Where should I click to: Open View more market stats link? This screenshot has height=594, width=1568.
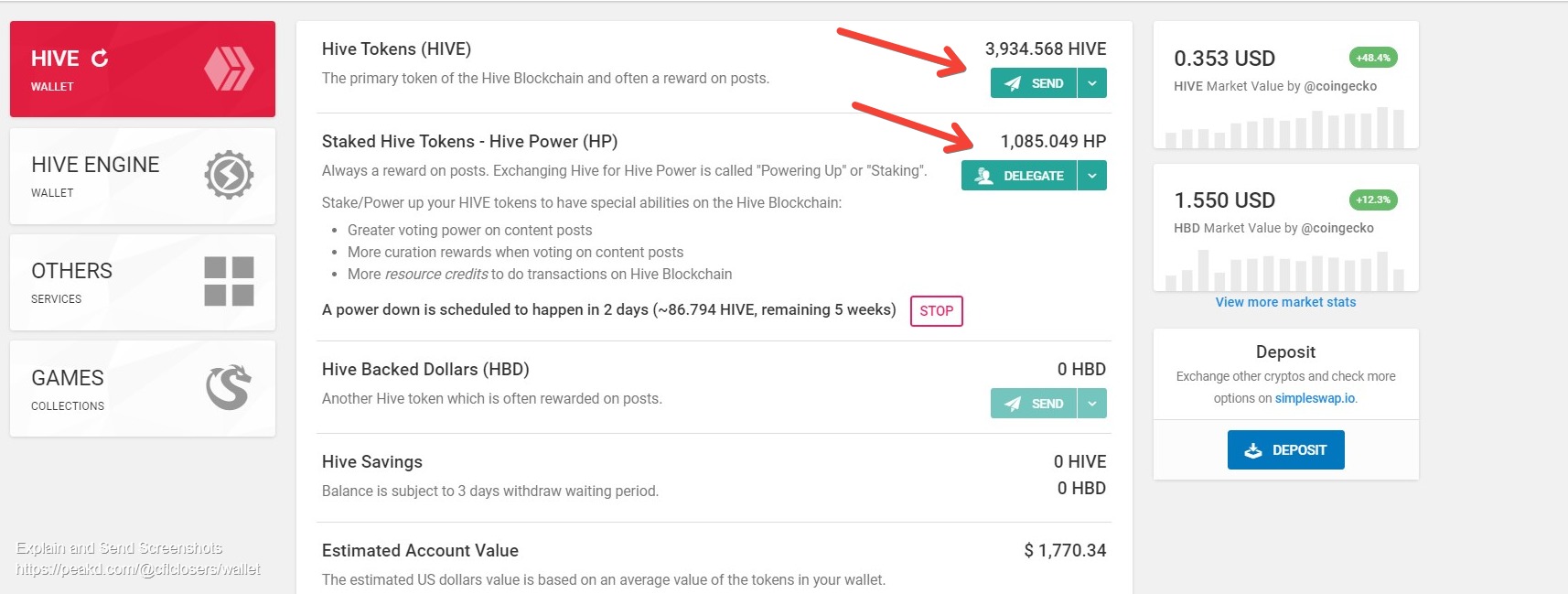(1285, 302)
